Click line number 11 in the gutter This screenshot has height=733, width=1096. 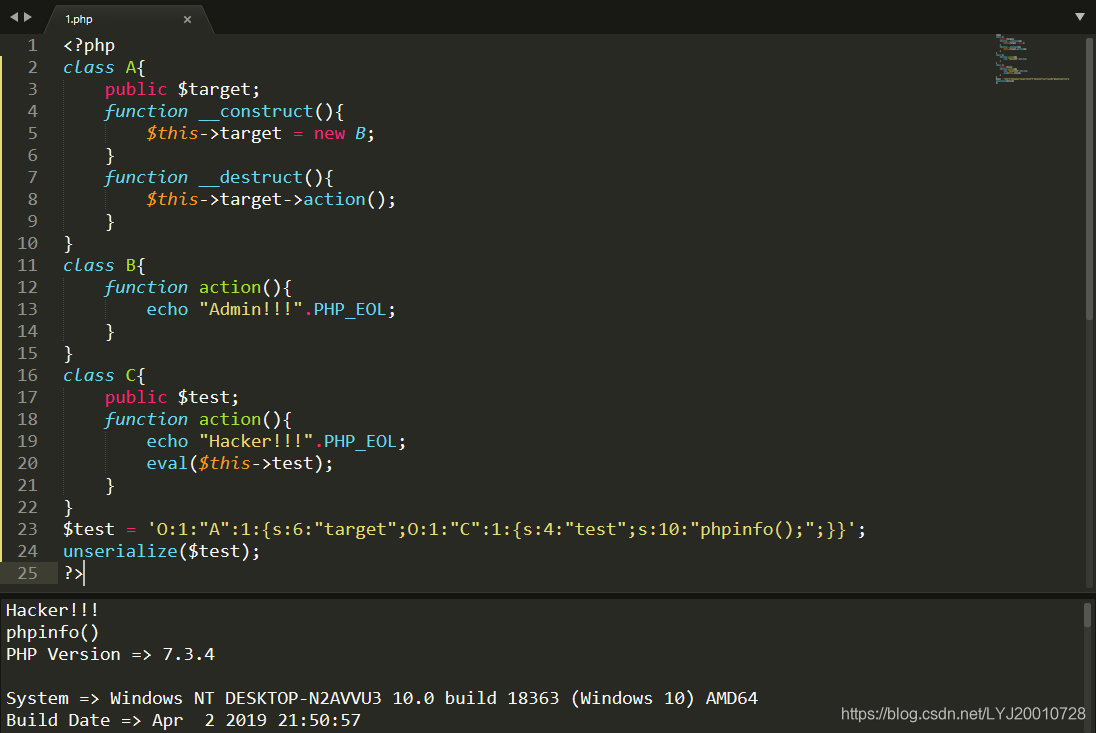[27, 266]
